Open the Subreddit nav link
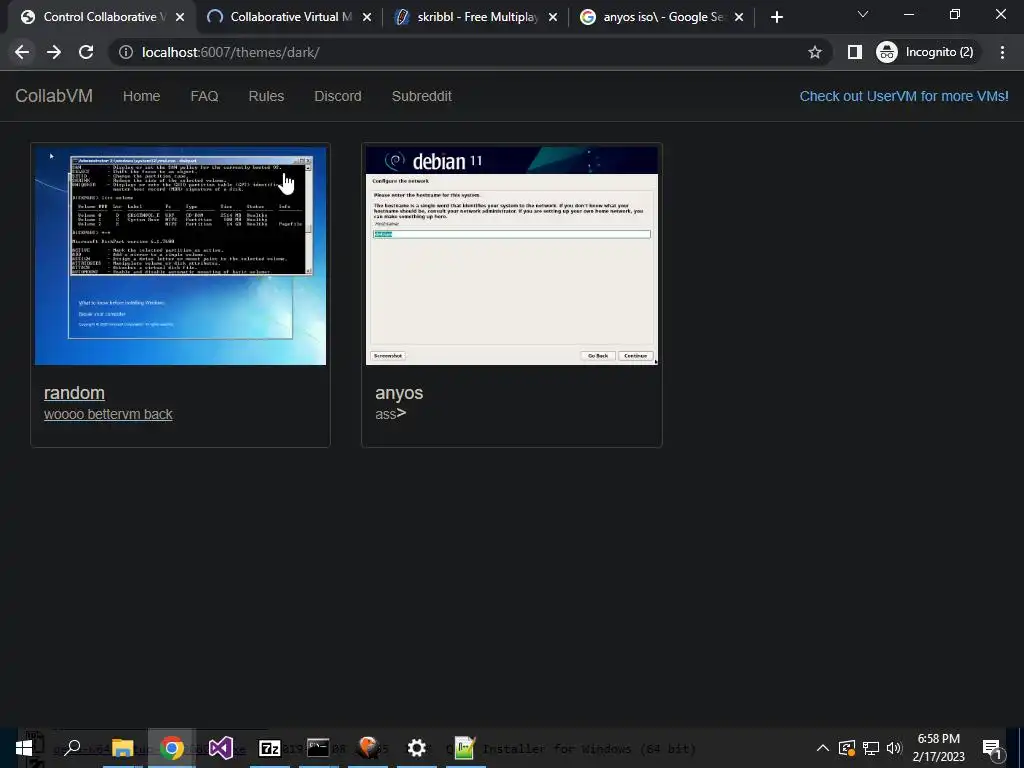The height and width of the screenshot is (768, 1024). pos(421,96)
